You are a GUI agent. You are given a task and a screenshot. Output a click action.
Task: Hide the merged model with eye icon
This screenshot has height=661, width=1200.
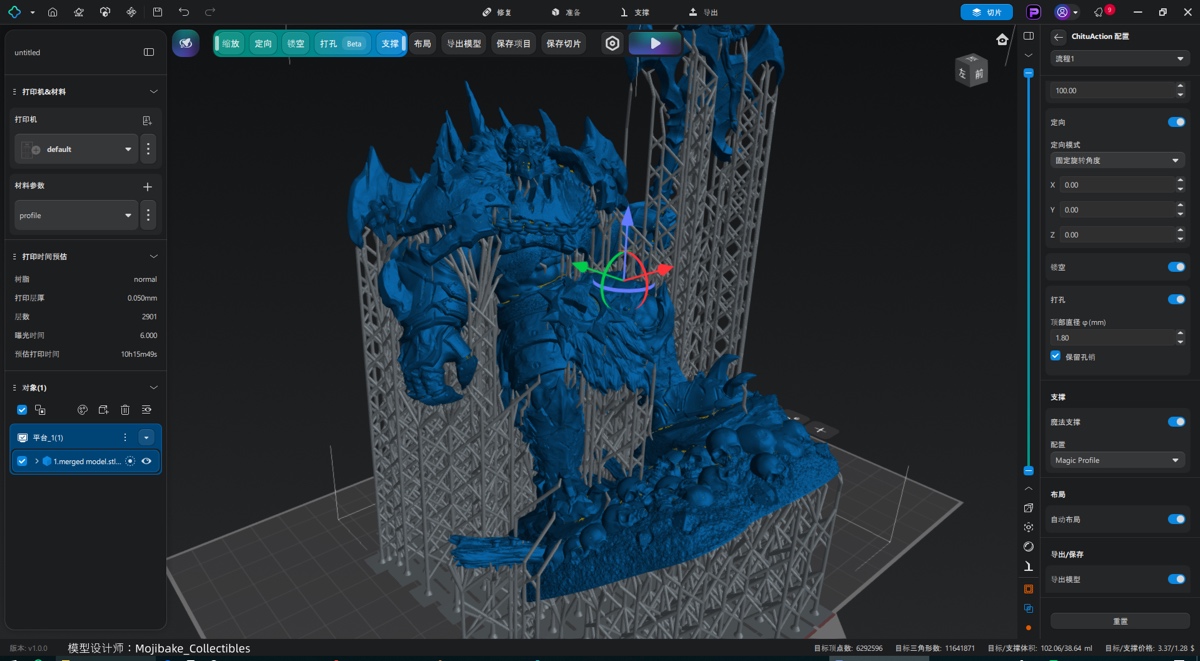(147, 461)
